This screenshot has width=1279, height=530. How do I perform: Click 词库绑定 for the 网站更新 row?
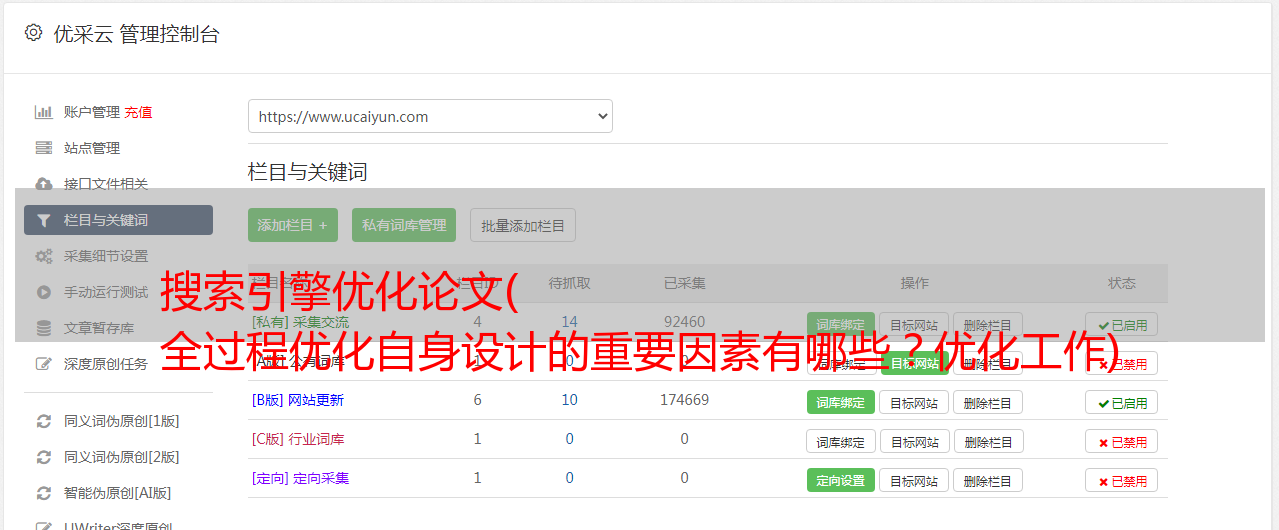[841, 402]
